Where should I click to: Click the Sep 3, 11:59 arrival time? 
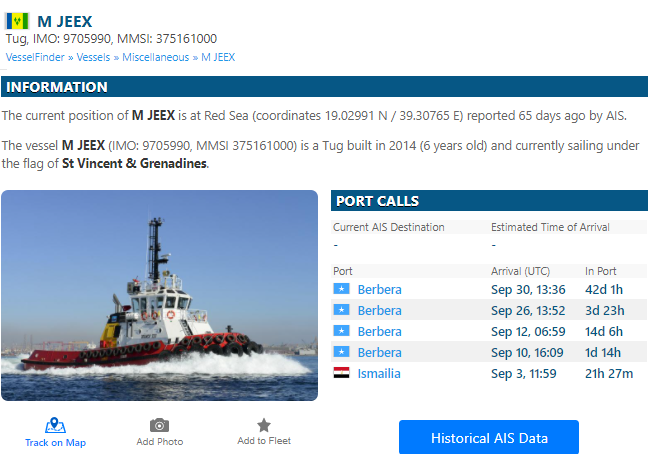click(523, 373)
